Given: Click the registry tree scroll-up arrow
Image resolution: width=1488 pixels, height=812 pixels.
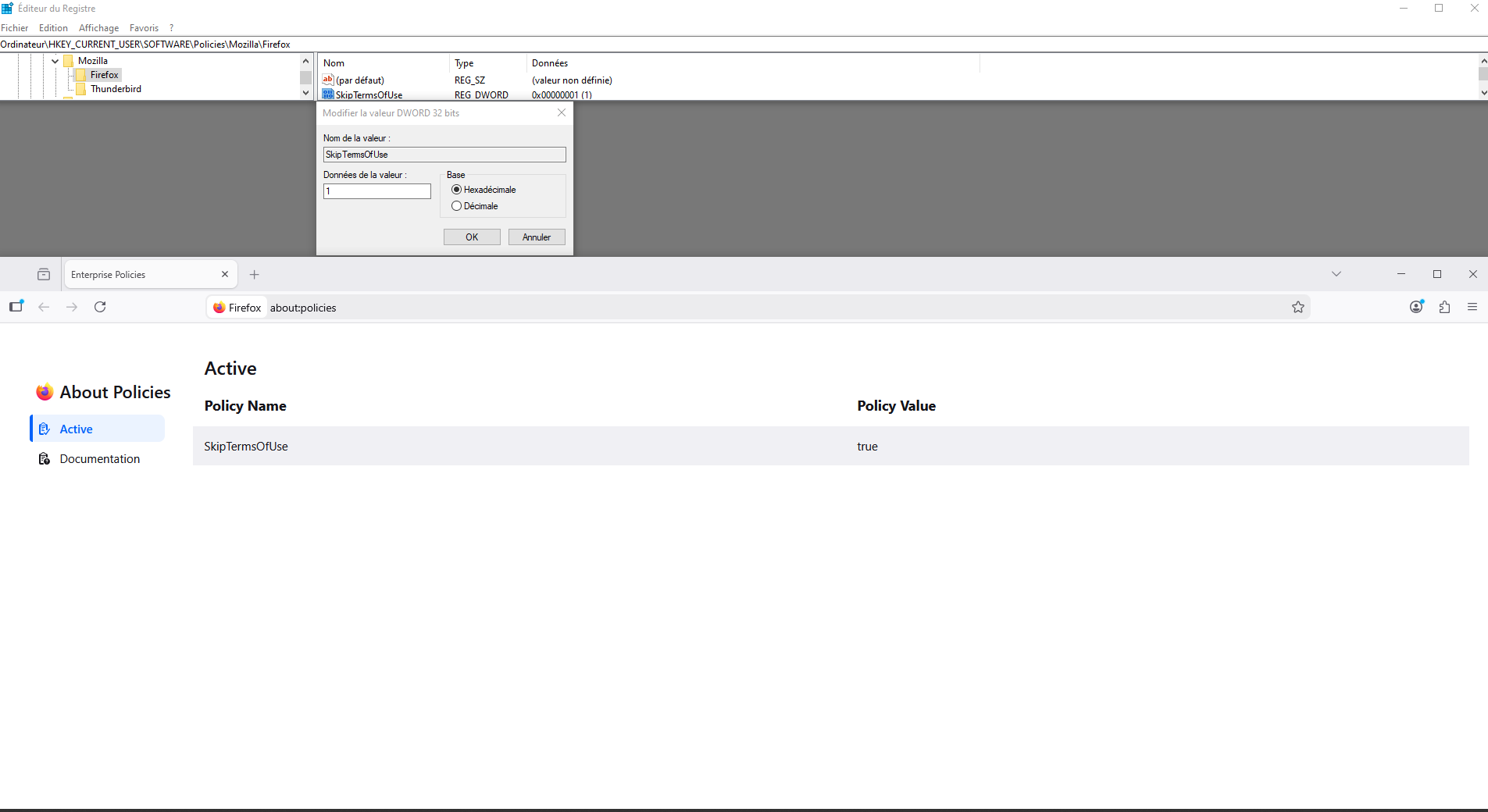Looking at the screenshot, I should pos(305,61).
